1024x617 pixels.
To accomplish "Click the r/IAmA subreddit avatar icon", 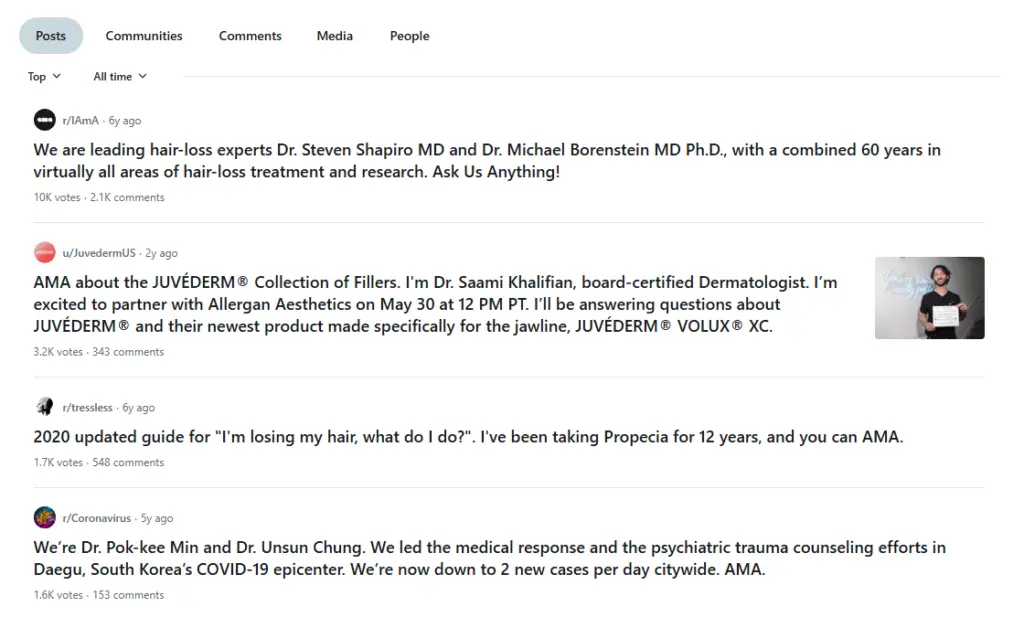I will click(x=43, y=119).
